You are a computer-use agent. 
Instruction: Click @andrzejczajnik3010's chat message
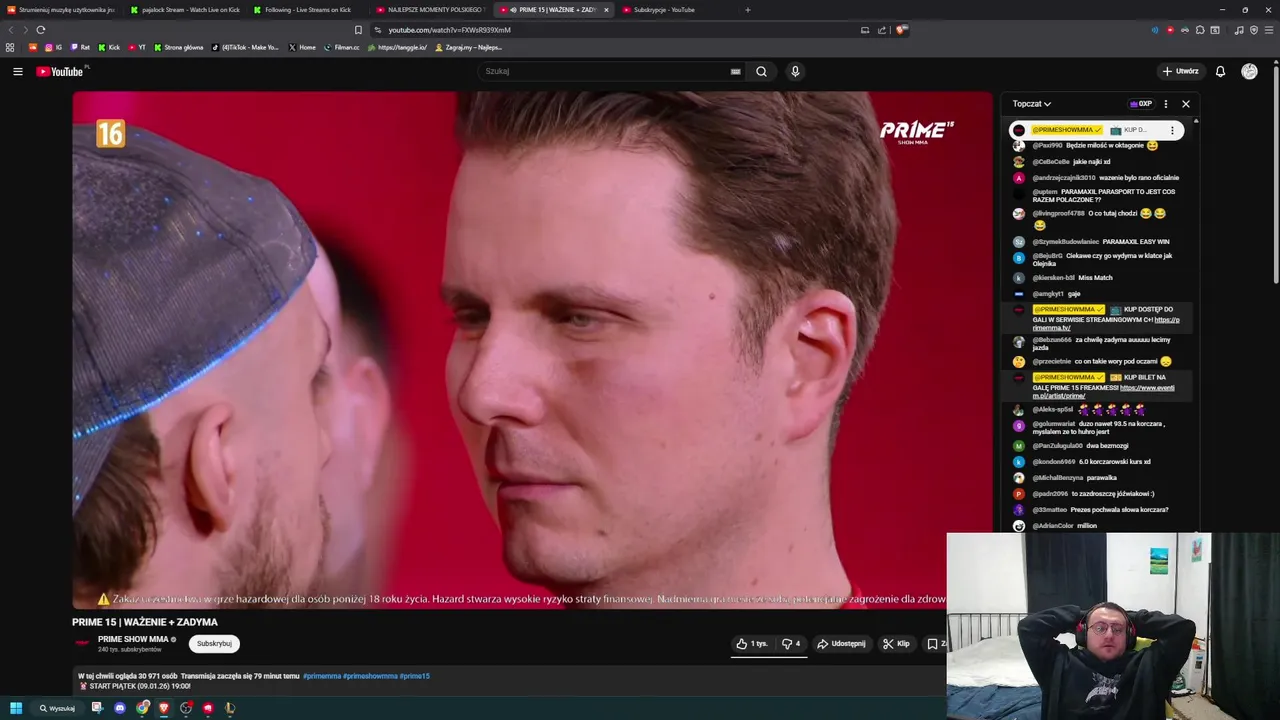[1139, 178]
